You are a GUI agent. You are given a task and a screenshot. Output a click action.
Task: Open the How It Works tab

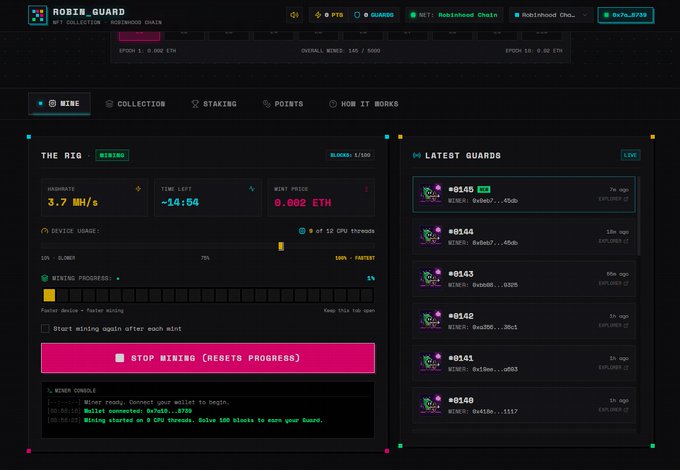(364, 104)
